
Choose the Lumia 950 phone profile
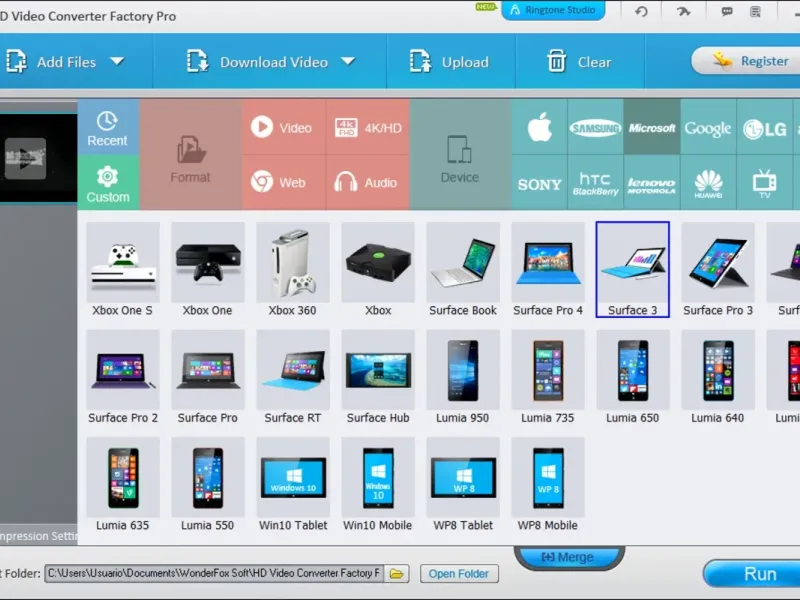(x=463, y=377)
